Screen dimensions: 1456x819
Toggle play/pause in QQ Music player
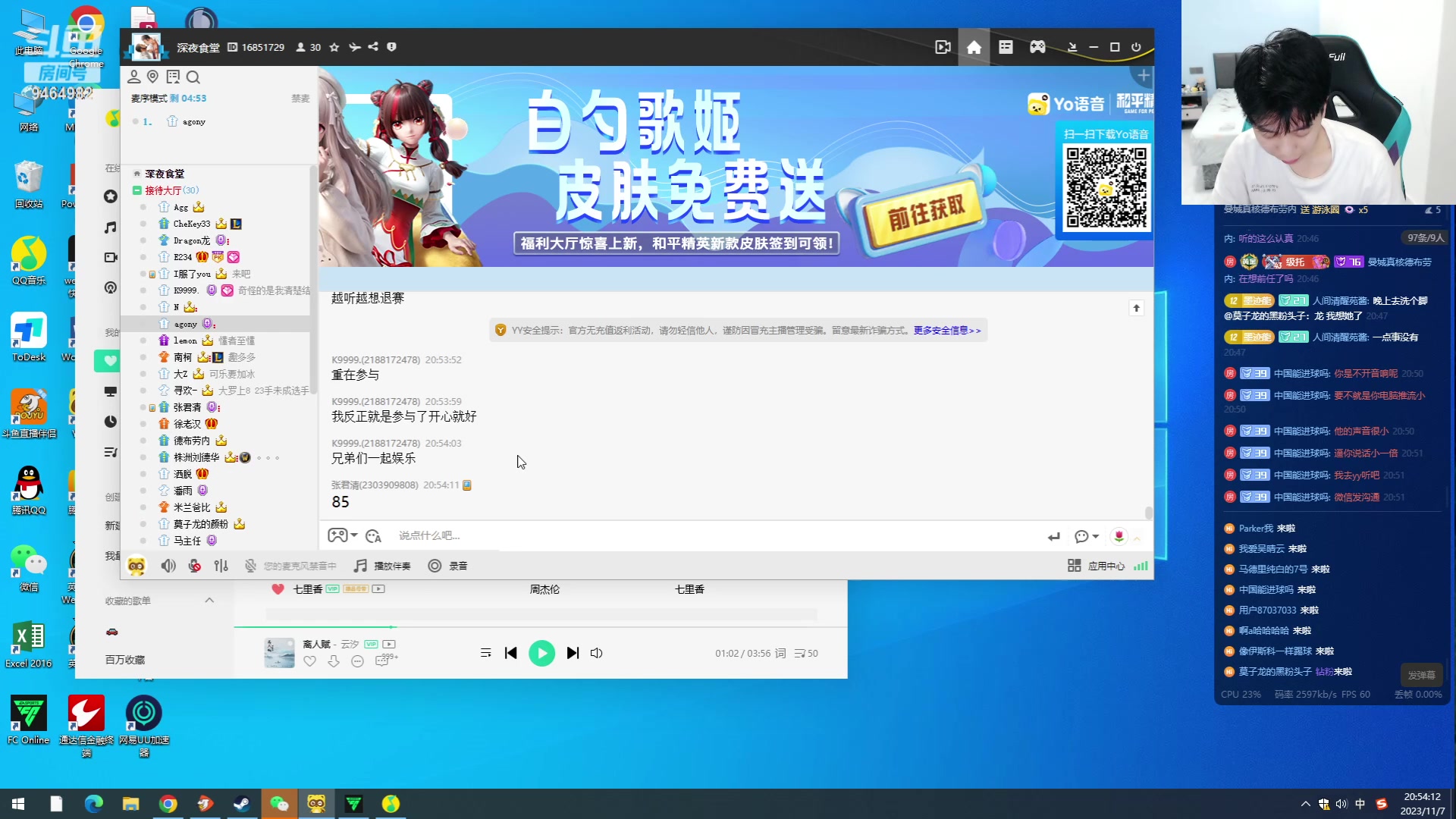pos(541,653)
